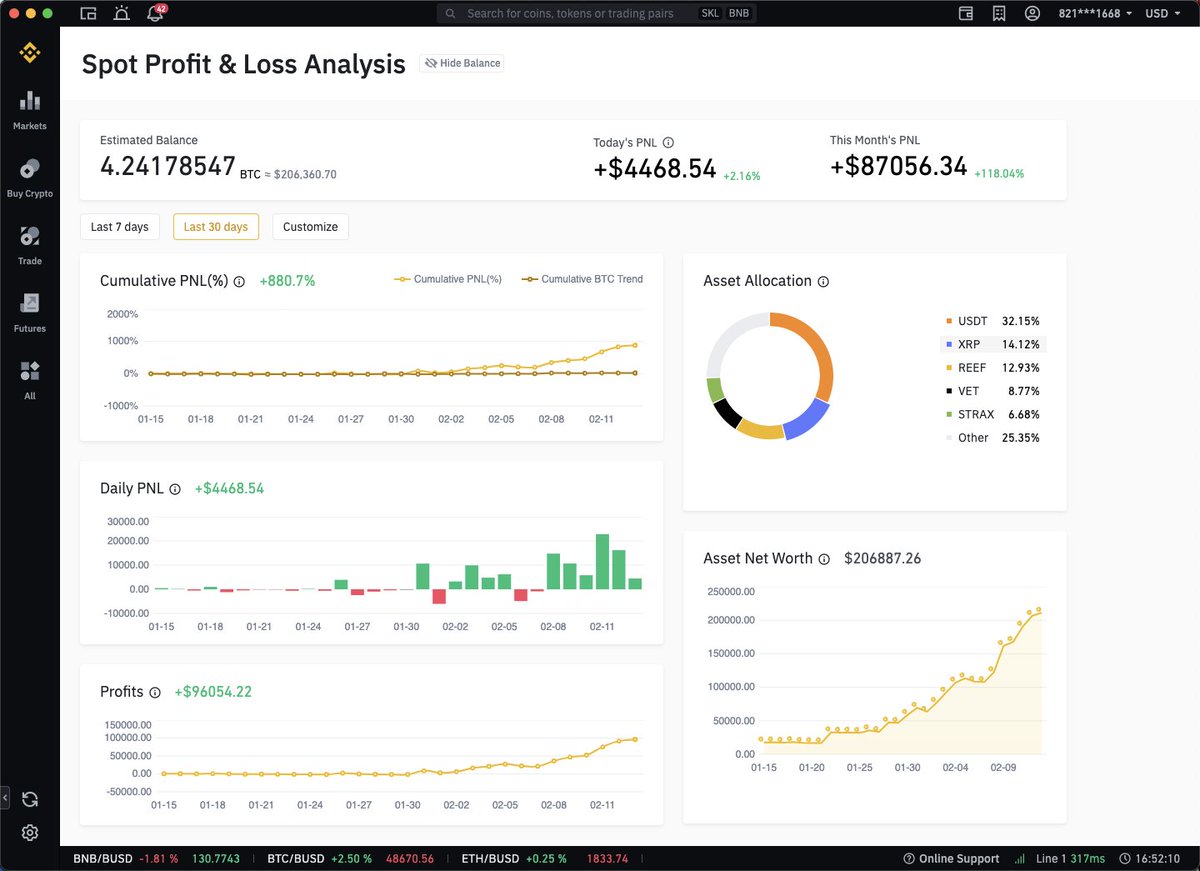The width and height of the screenshot is (1200, 871).
Task: Collapse the sidebar using the left arrow
Action: click(x=4, y=798)
